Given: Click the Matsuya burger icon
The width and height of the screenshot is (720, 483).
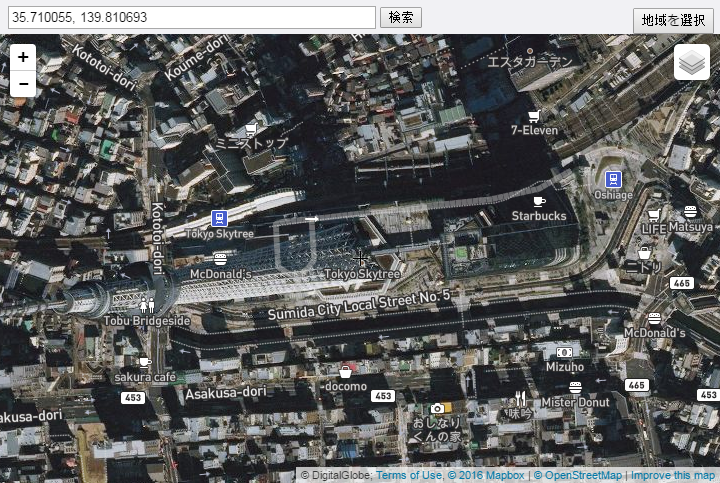Looking at the screenshot, I should [x=690, y=212].
